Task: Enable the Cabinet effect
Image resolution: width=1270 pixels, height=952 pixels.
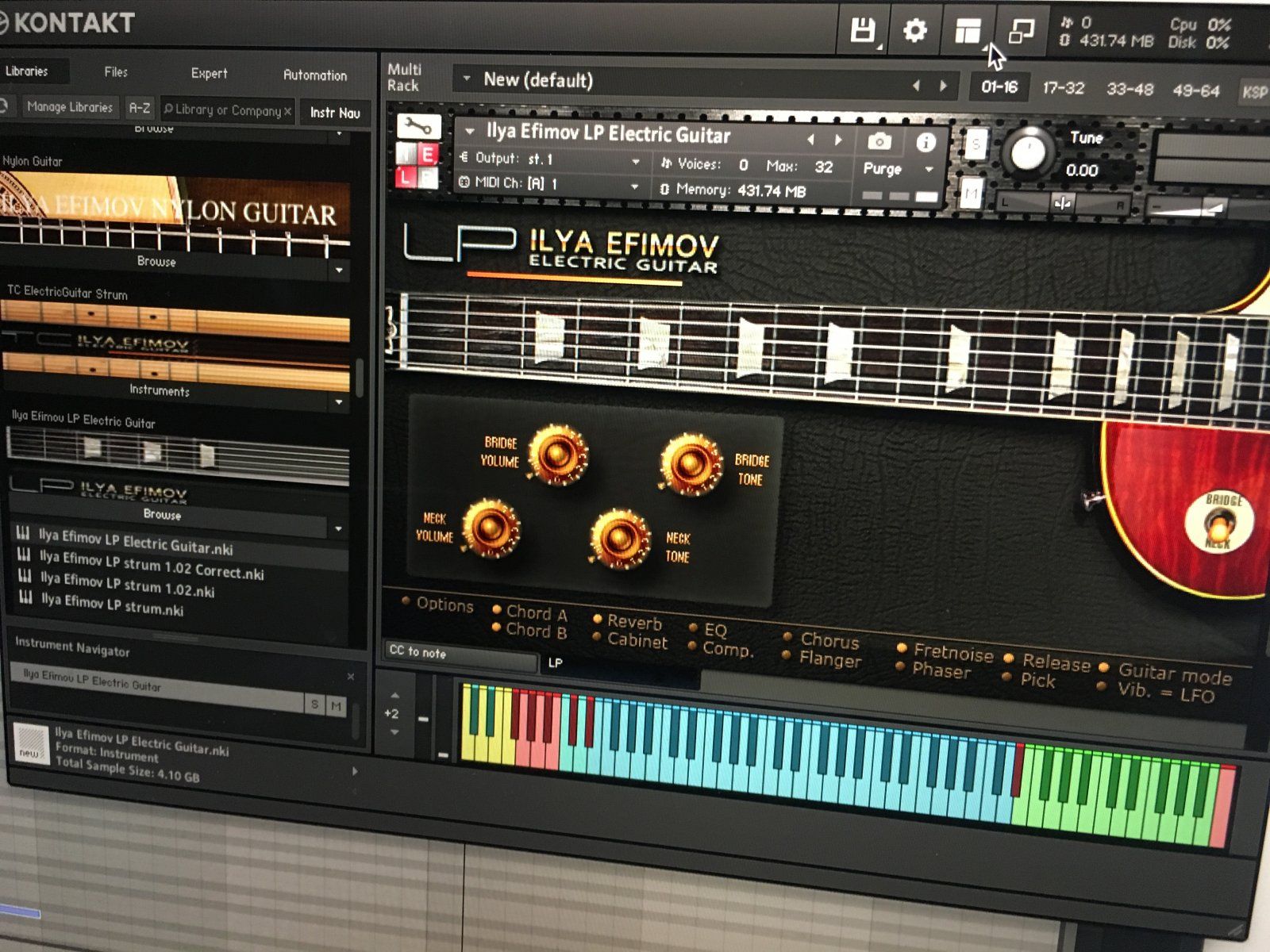Action: point(632,640)
